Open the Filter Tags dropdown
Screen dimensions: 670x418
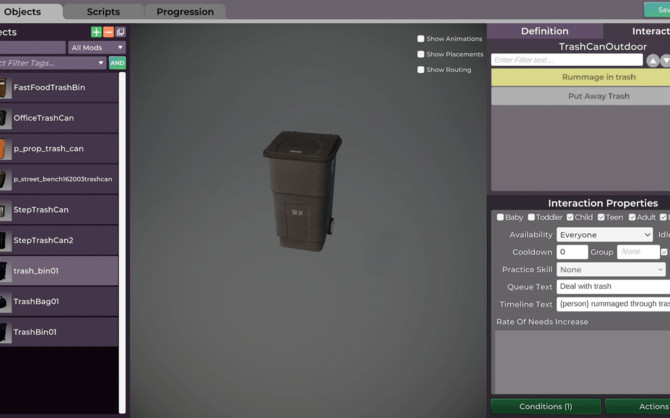point(52,63)
